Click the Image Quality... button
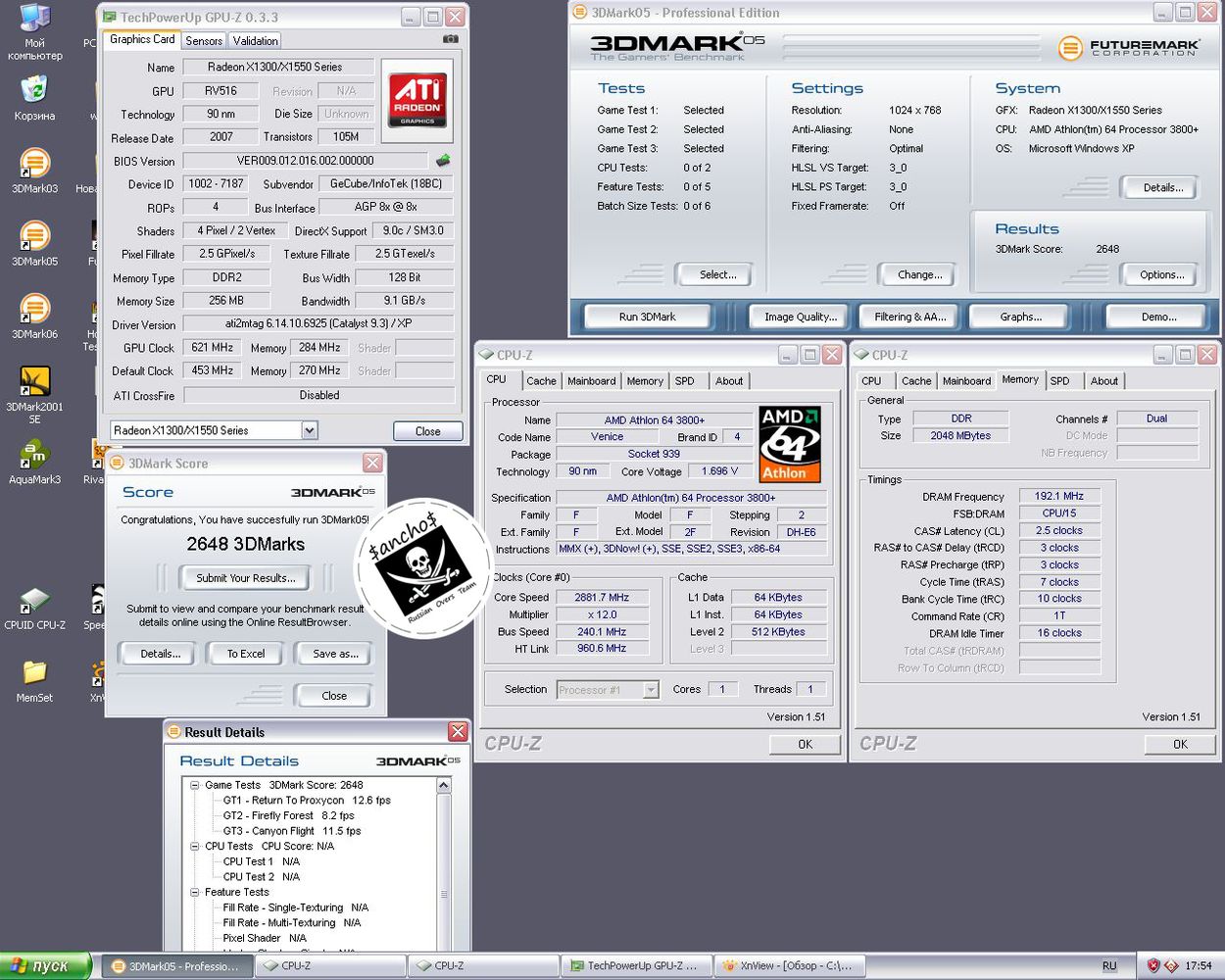Screen dimensions: 1225x980 click(801, 317)
